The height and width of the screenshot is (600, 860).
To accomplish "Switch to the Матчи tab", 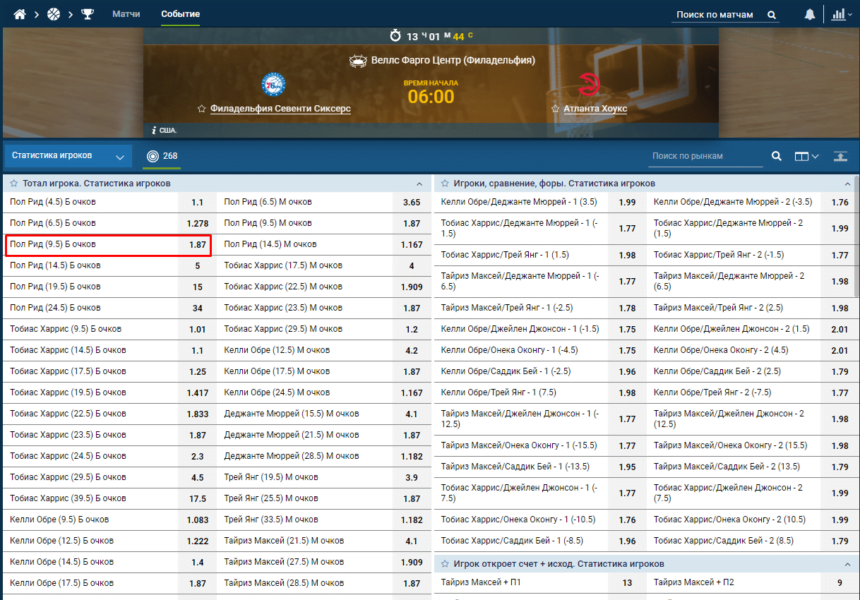I will [126, 15].
